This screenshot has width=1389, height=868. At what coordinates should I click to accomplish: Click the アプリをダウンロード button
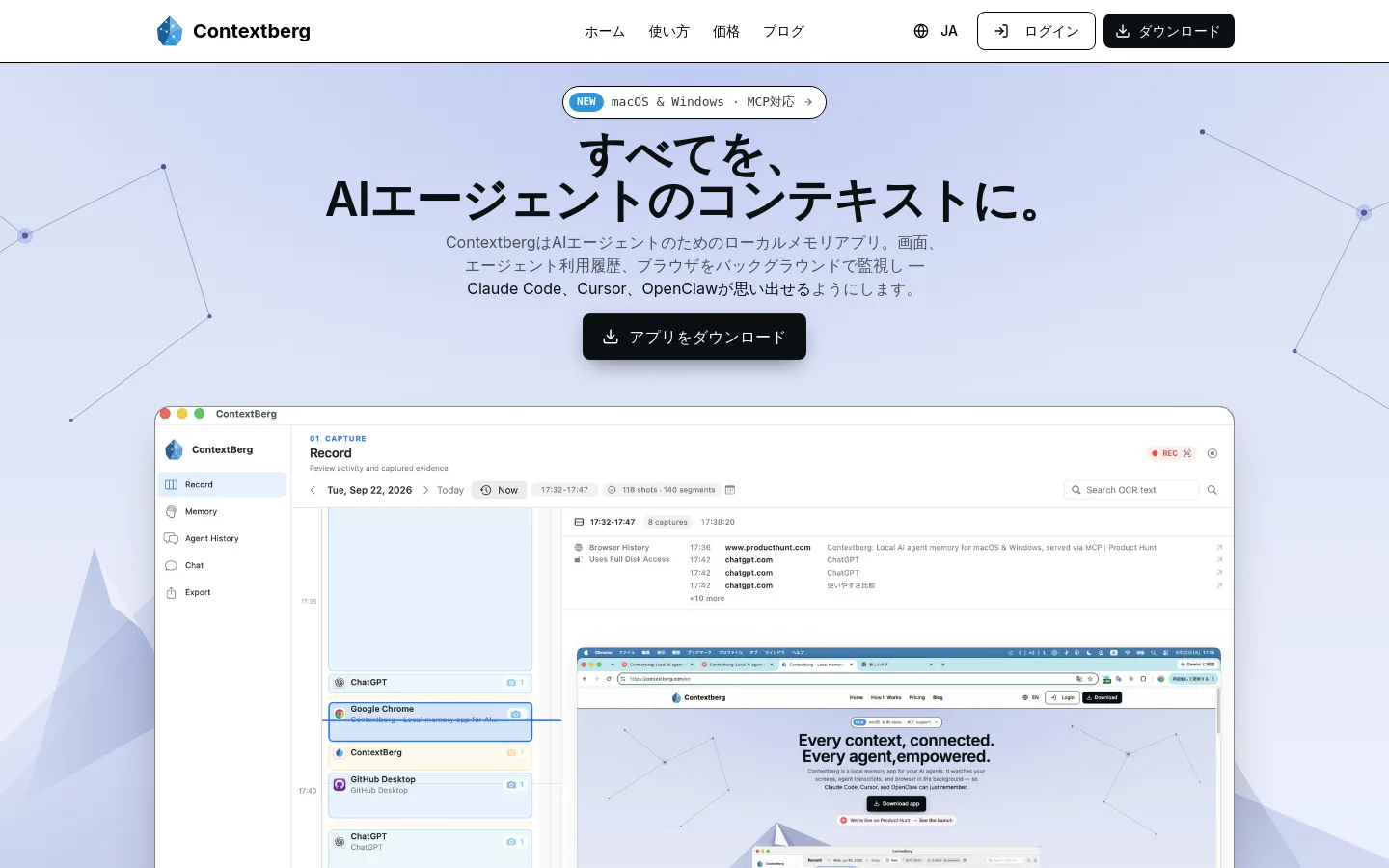point(694,337)
